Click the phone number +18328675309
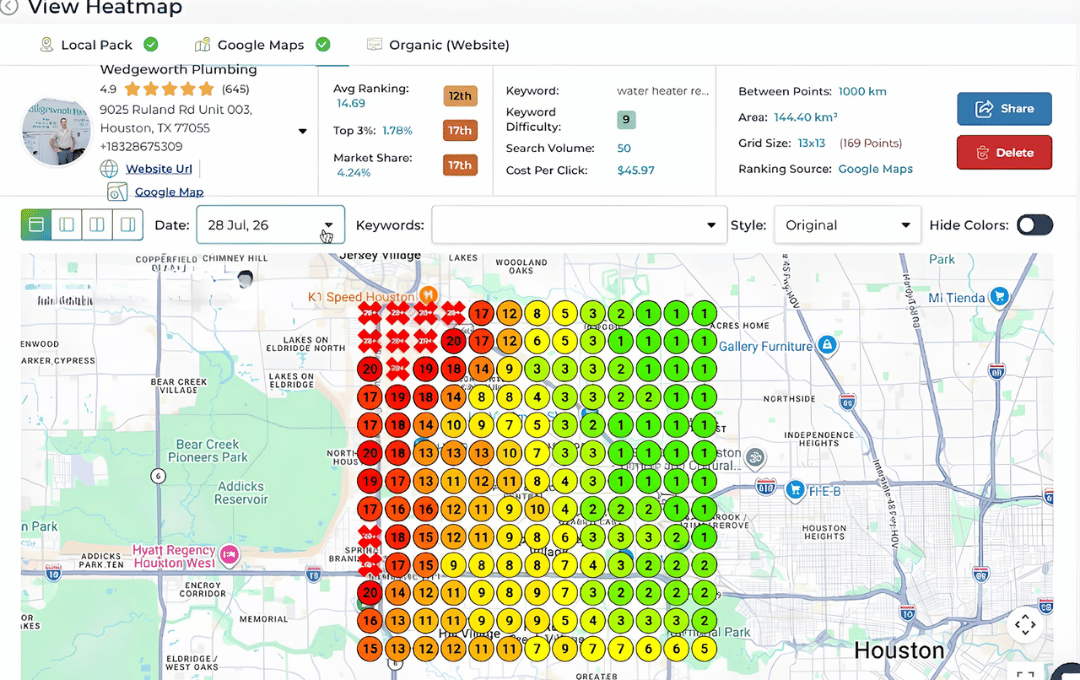Screen dimensions: 1080x680 141,146
